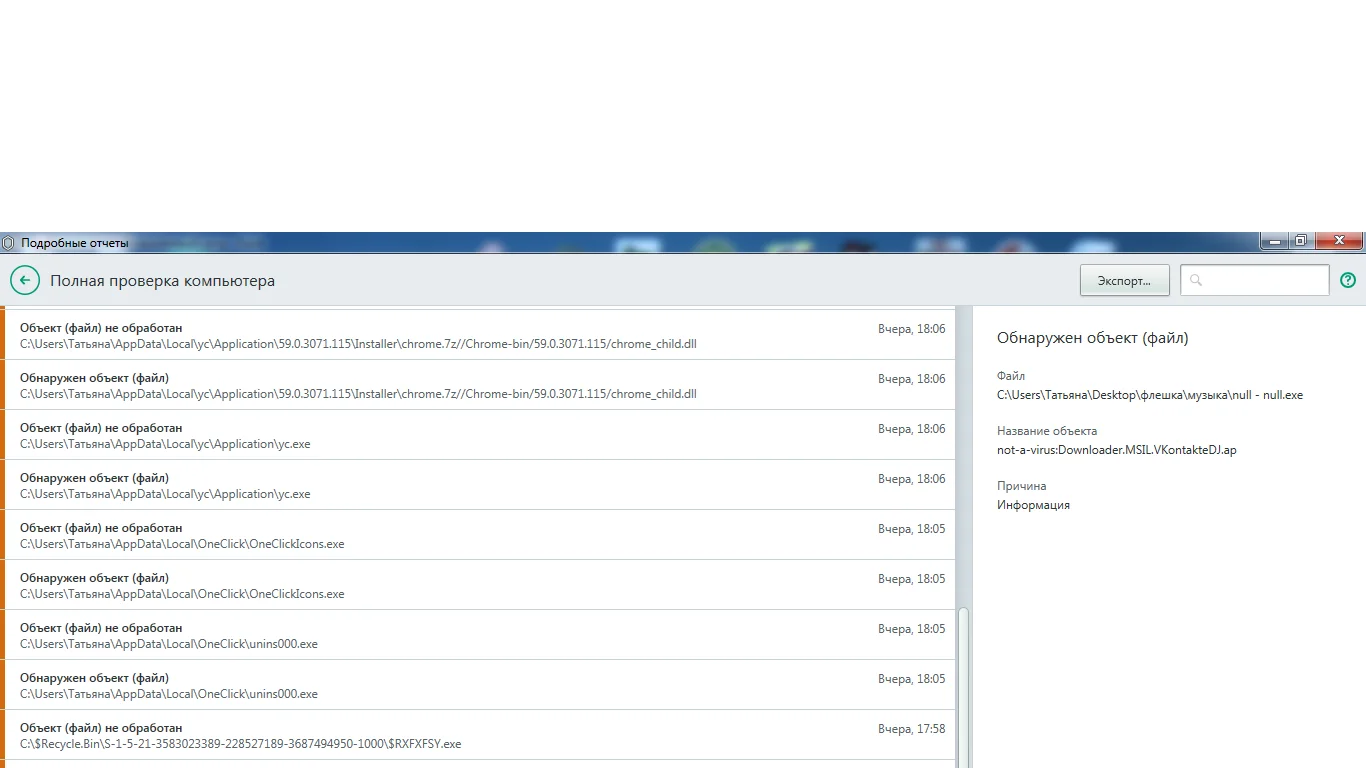Image resolution: width=1366 pixels, height=768 pixels.
Task: Click the 'Полная проверка компьютера' heading
Action: pyautogui.click(x=163, y=281)
